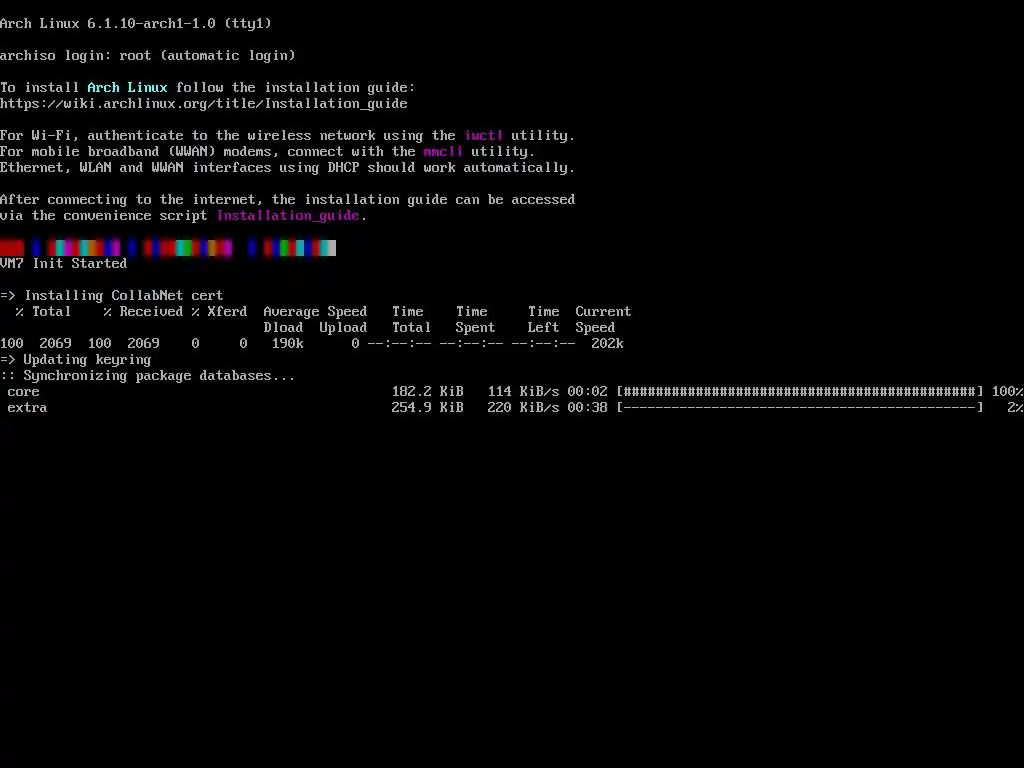Click the 'extra' repository name
Viewport: 1024px width, 768px height.
[x=27, y=408]
